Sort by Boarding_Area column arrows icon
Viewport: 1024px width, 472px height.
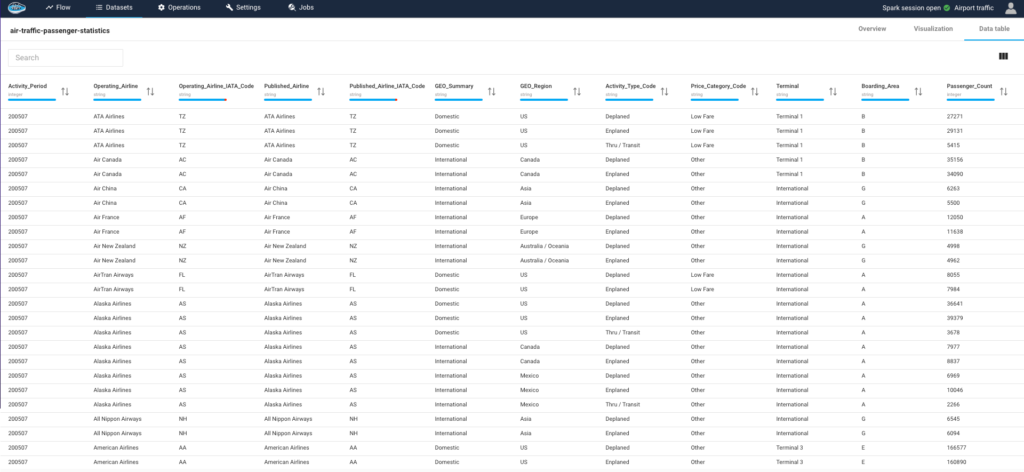click(x=918, y=92)
